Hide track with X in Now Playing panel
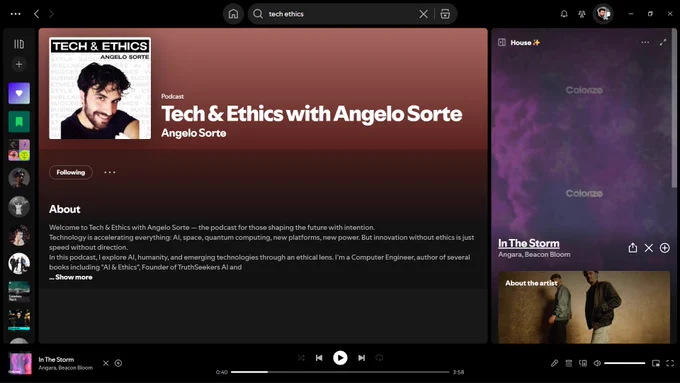 pos(649,248)
